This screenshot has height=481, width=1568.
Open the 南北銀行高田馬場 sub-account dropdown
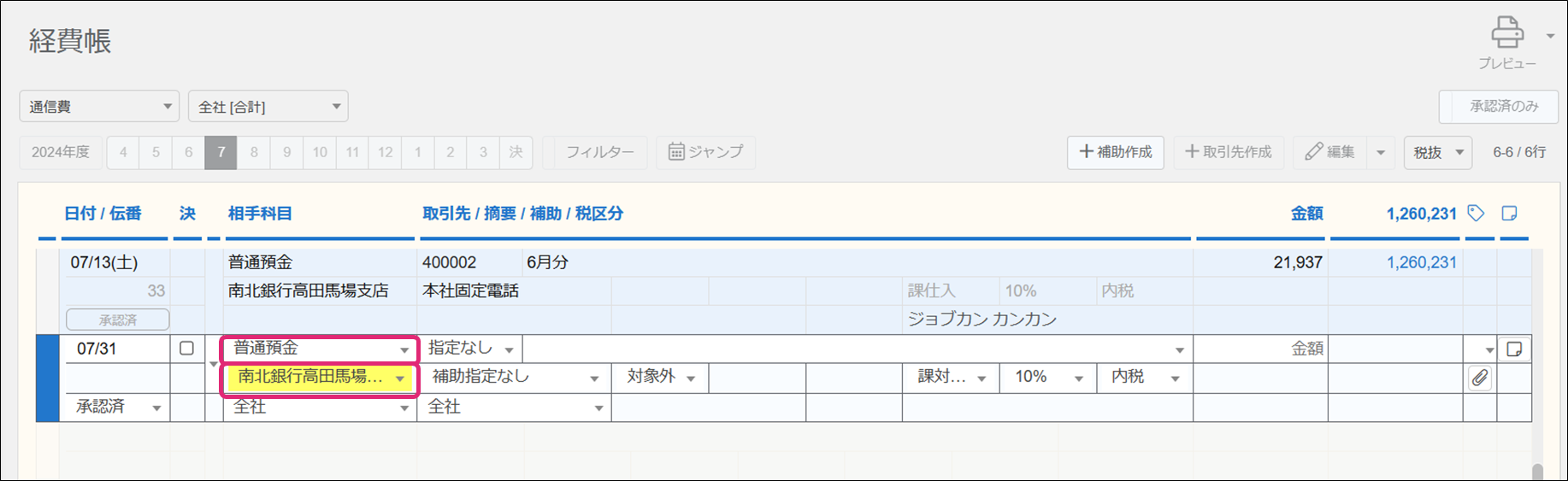pyautogui.click(x=320, y=377)
